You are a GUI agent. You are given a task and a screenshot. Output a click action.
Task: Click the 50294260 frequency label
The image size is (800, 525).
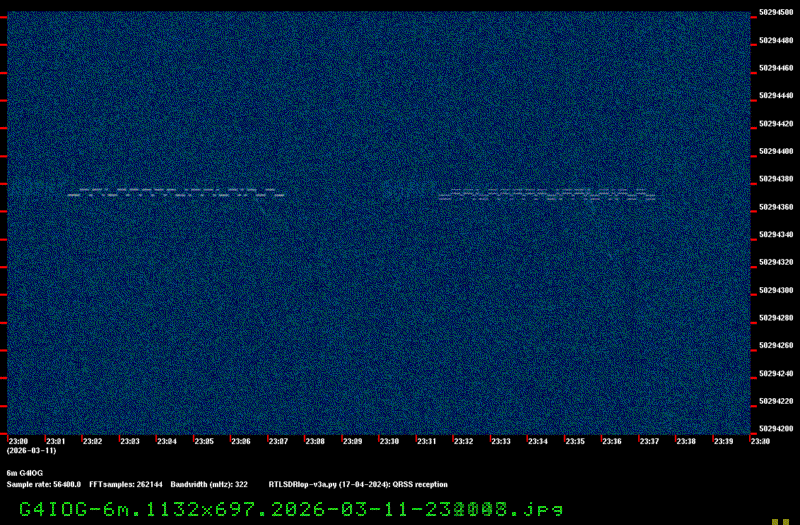point(776,345)
